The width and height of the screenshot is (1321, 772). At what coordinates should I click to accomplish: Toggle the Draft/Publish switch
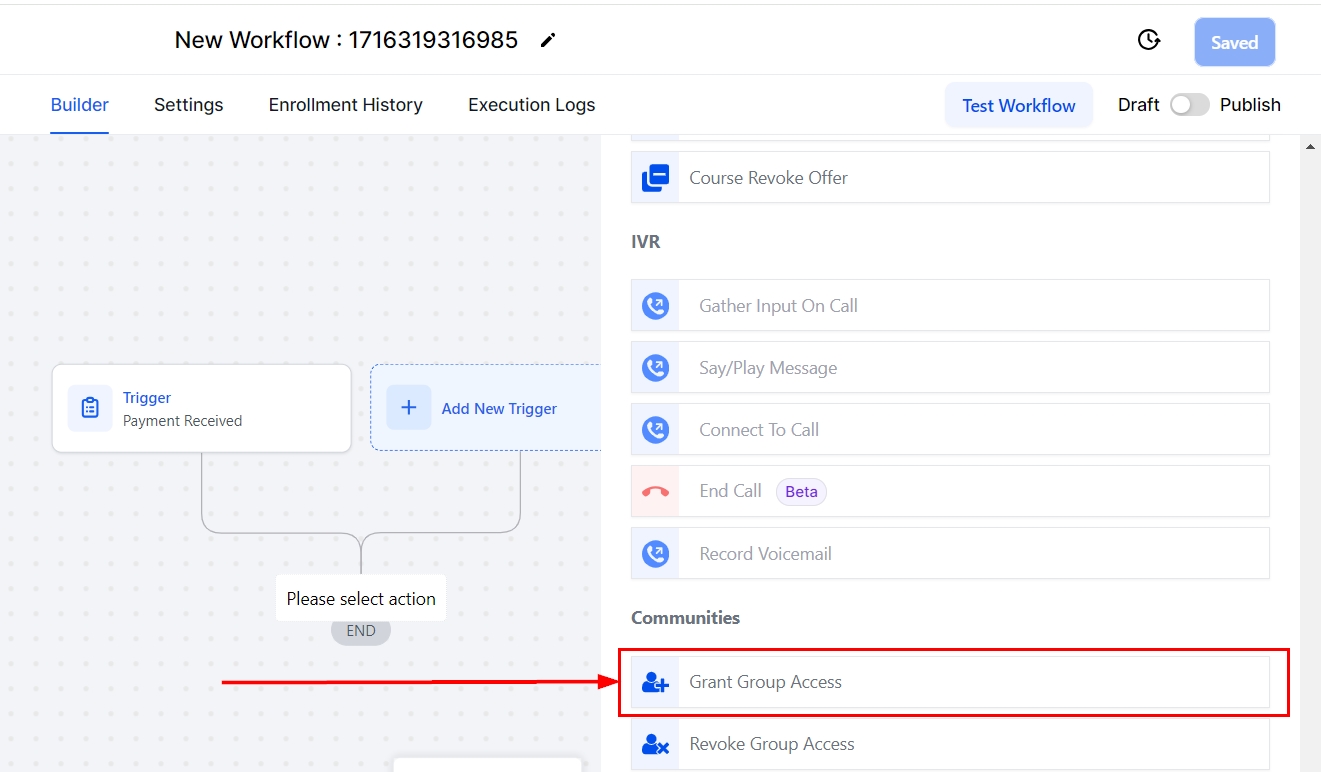click(x=1189, y=105)
